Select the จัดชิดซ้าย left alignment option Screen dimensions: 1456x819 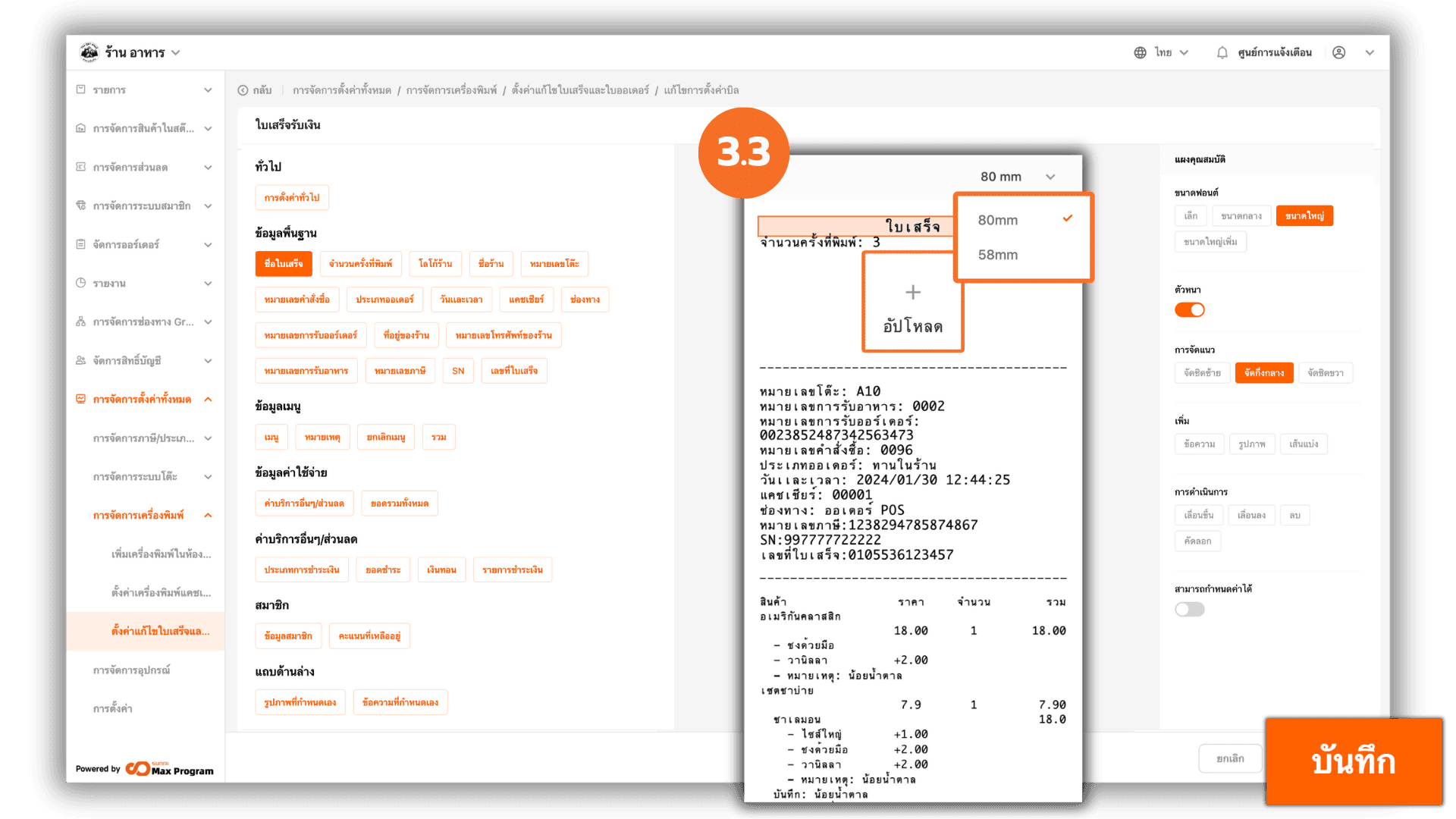coord(1202,373)
